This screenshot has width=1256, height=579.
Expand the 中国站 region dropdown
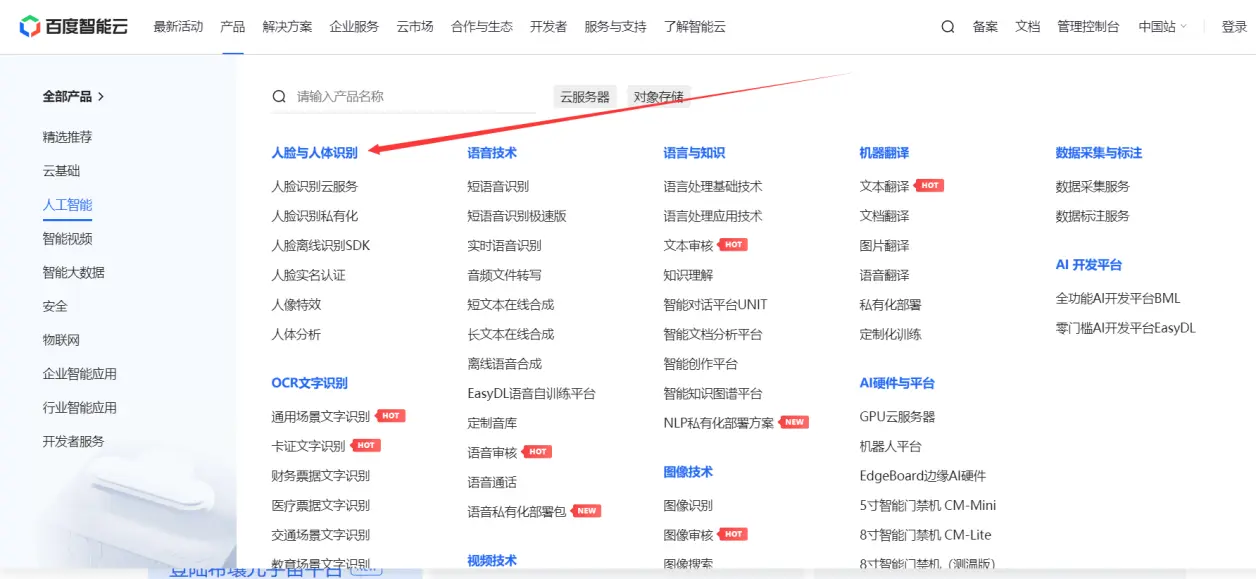pos(1163,27)
